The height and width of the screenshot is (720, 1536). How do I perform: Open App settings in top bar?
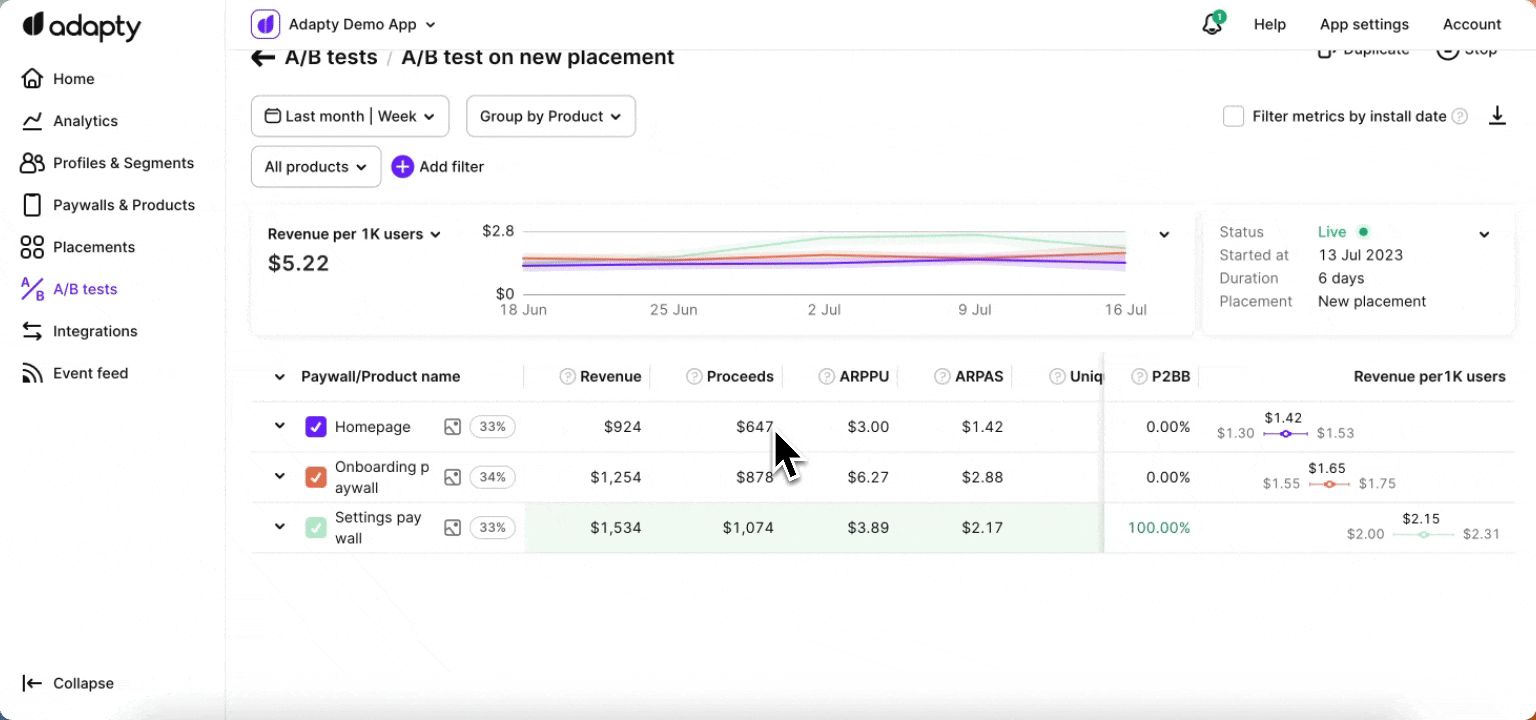(1364, 25)
